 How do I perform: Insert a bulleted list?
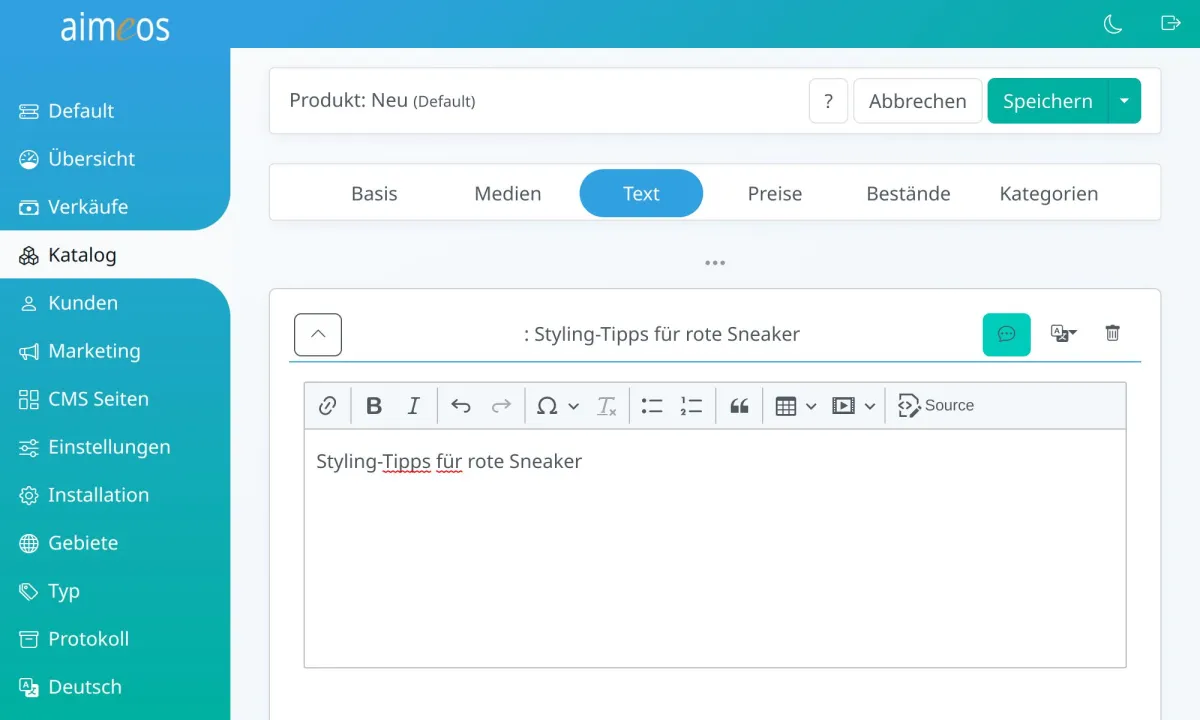[651, 405]
